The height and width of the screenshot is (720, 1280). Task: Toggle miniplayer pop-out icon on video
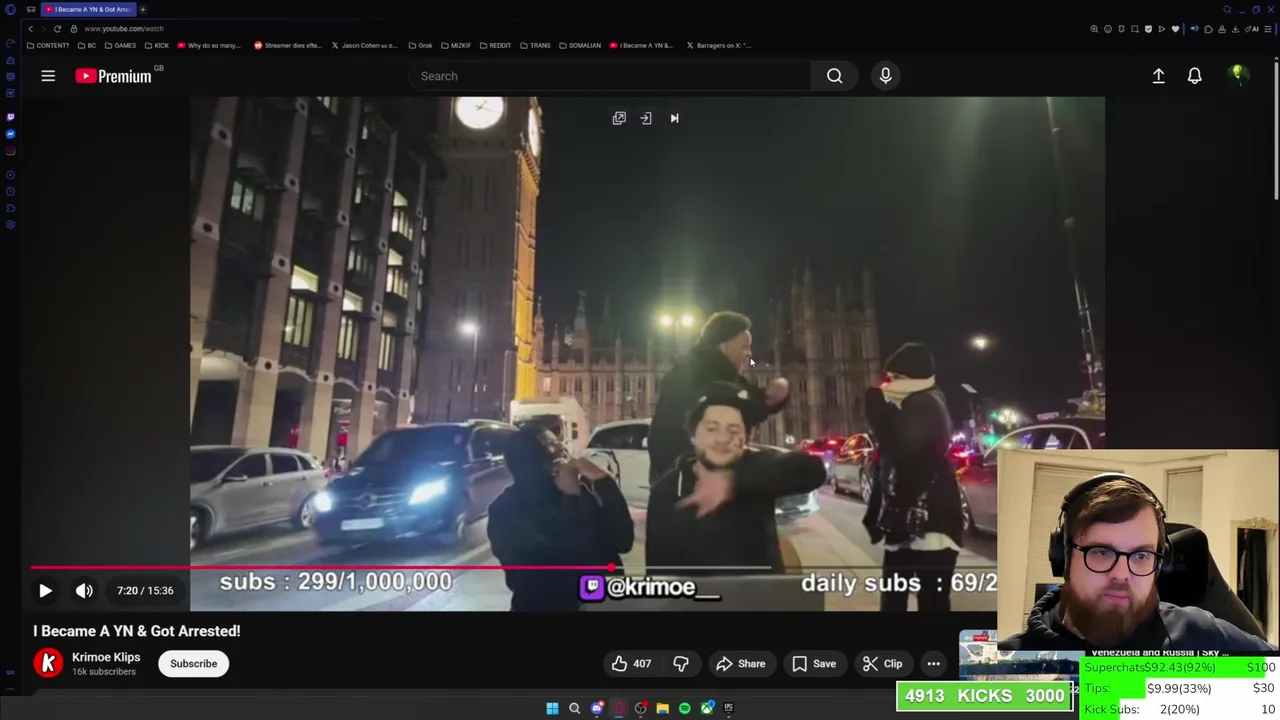pyautogui.click(x=619, y=118)
